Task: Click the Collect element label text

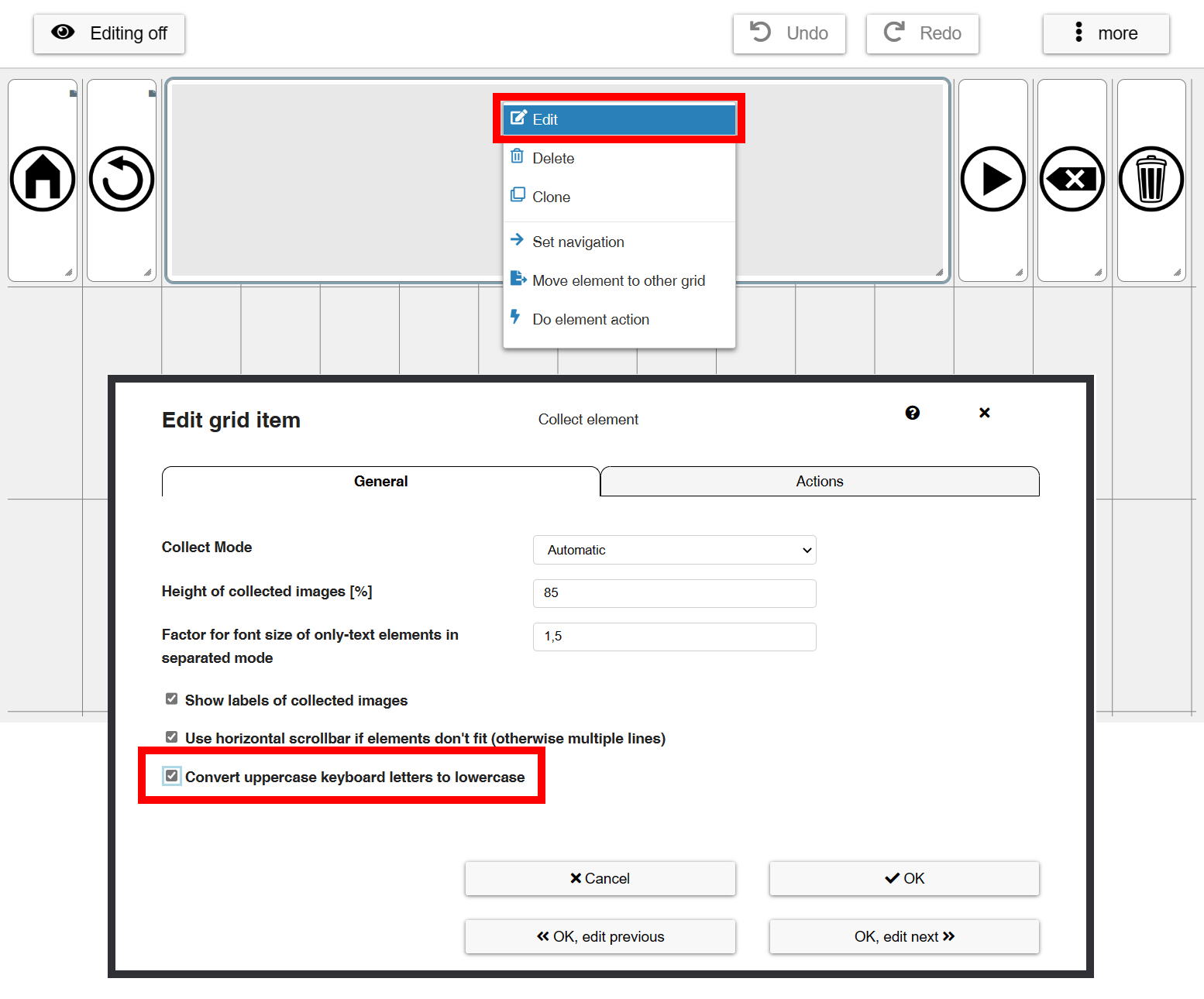Action: [x=588, y=419]
